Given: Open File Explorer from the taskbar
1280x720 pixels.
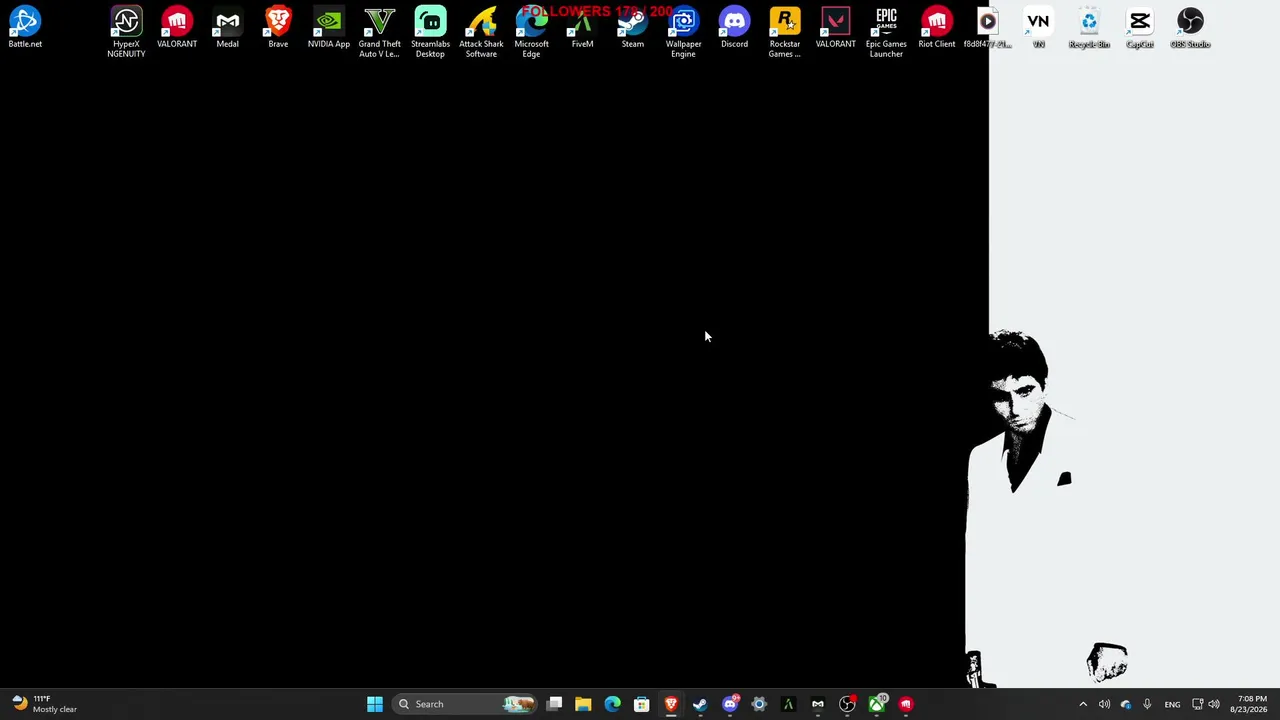Looking at the screenshot, I should (583, 704).
